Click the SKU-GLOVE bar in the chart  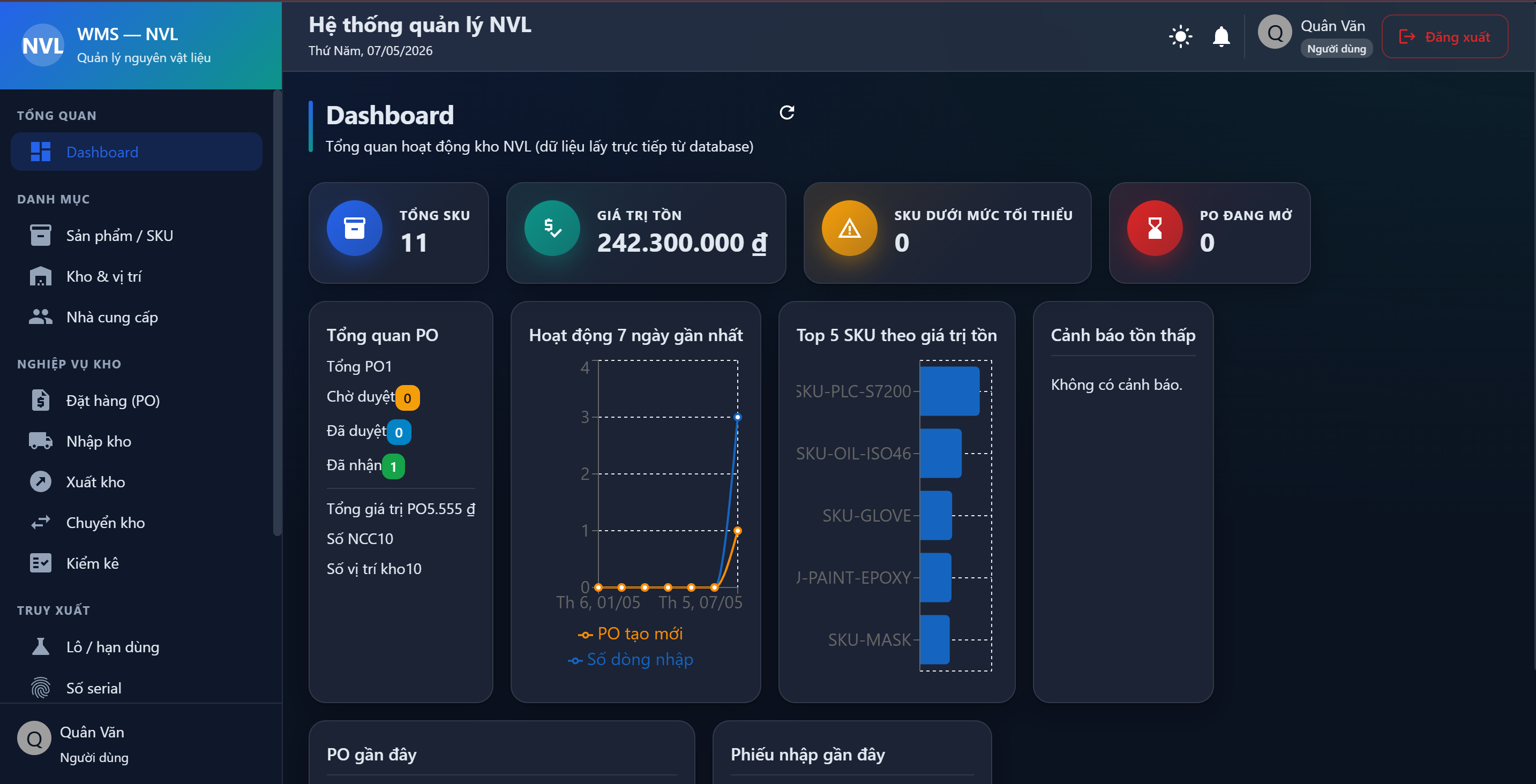pos(935,515)
